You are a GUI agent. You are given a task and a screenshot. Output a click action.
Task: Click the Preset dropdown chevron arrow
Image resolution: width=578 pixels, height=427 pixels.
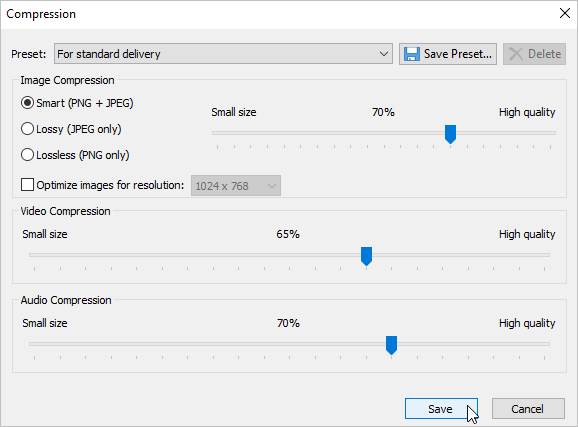click(384, 54)
